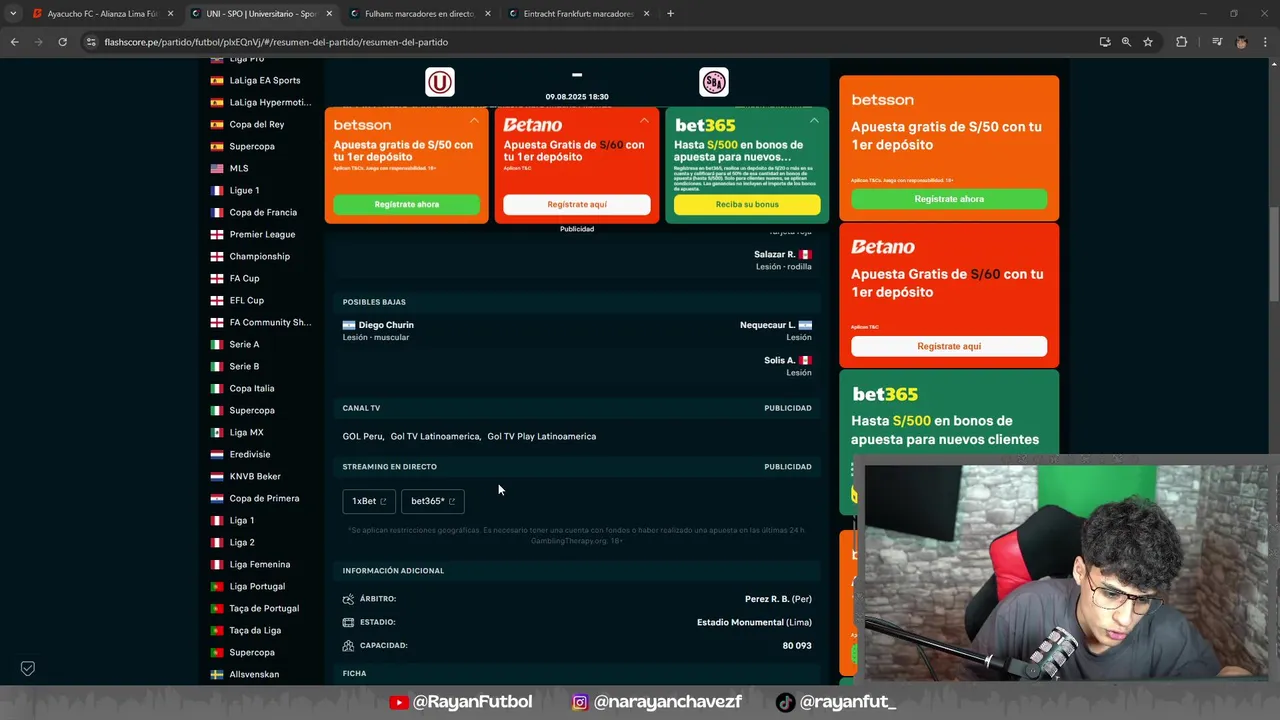Image resolution: width=1280 pixels, height=720 pixels.
Task: Select Liga Portugal in sidebar
Action: tap(257, 586)
